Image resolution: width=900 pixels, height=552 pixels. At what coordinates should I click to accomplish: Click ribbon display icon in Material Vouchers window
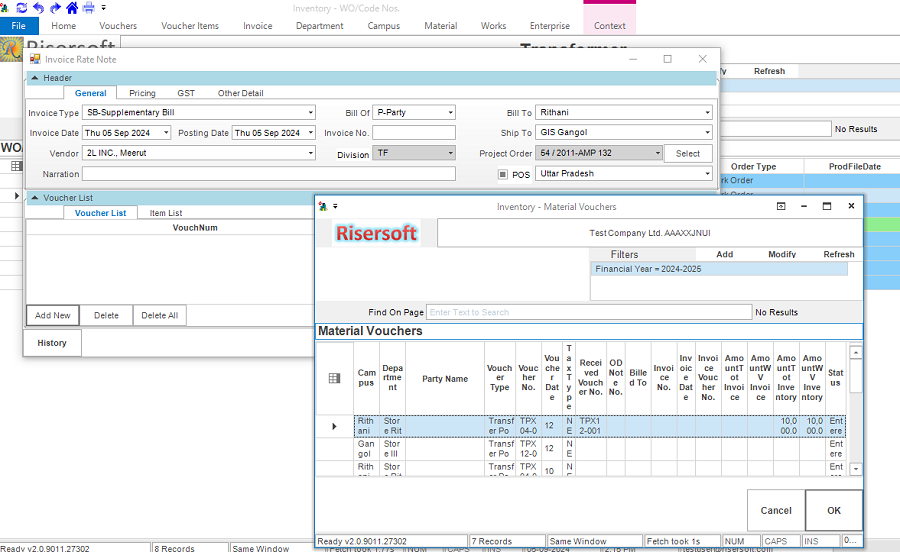click(x=781, y=206)
